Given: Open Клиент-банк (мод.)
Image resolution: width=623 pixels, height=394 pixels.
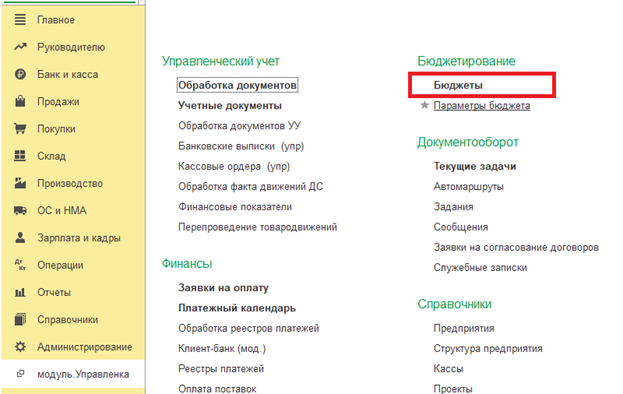Looking at the screenshot, I should pyautogui.click(x=222, y=348).
